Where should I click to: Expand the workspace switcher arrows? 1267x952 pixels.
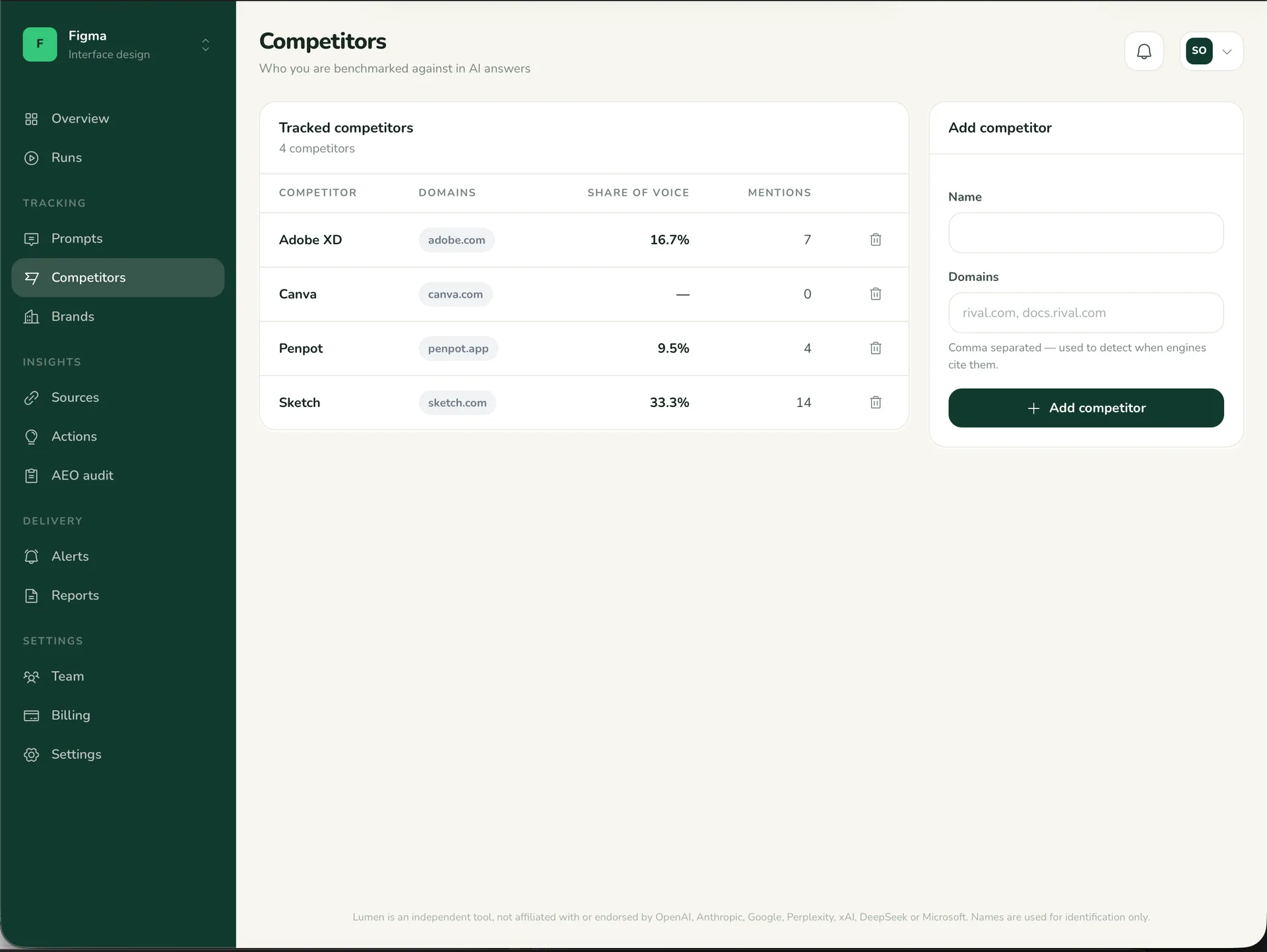pos(205,45)
